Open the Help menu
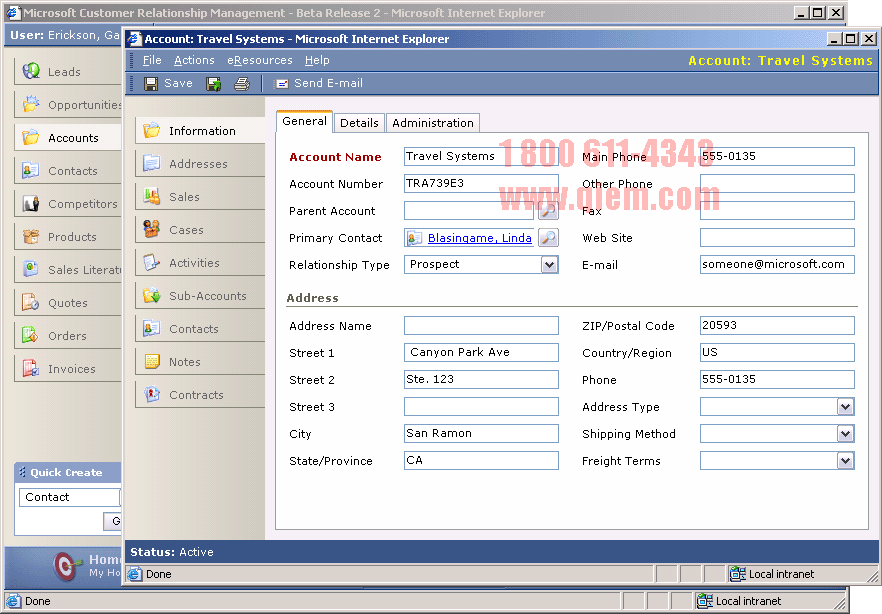This screenshot has width=882, height=614. [x=317, y=60]
